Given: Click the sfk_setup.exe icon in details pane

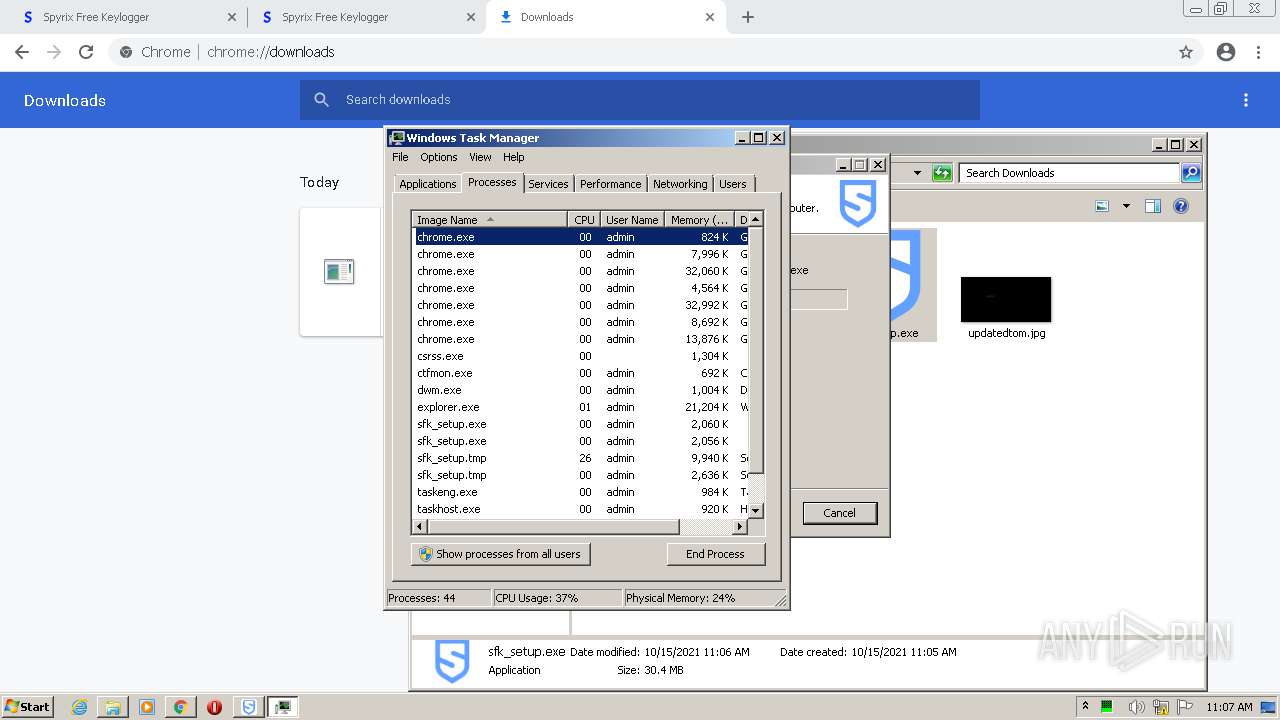Looking at the screenshot, I should (x=452, y=661).
